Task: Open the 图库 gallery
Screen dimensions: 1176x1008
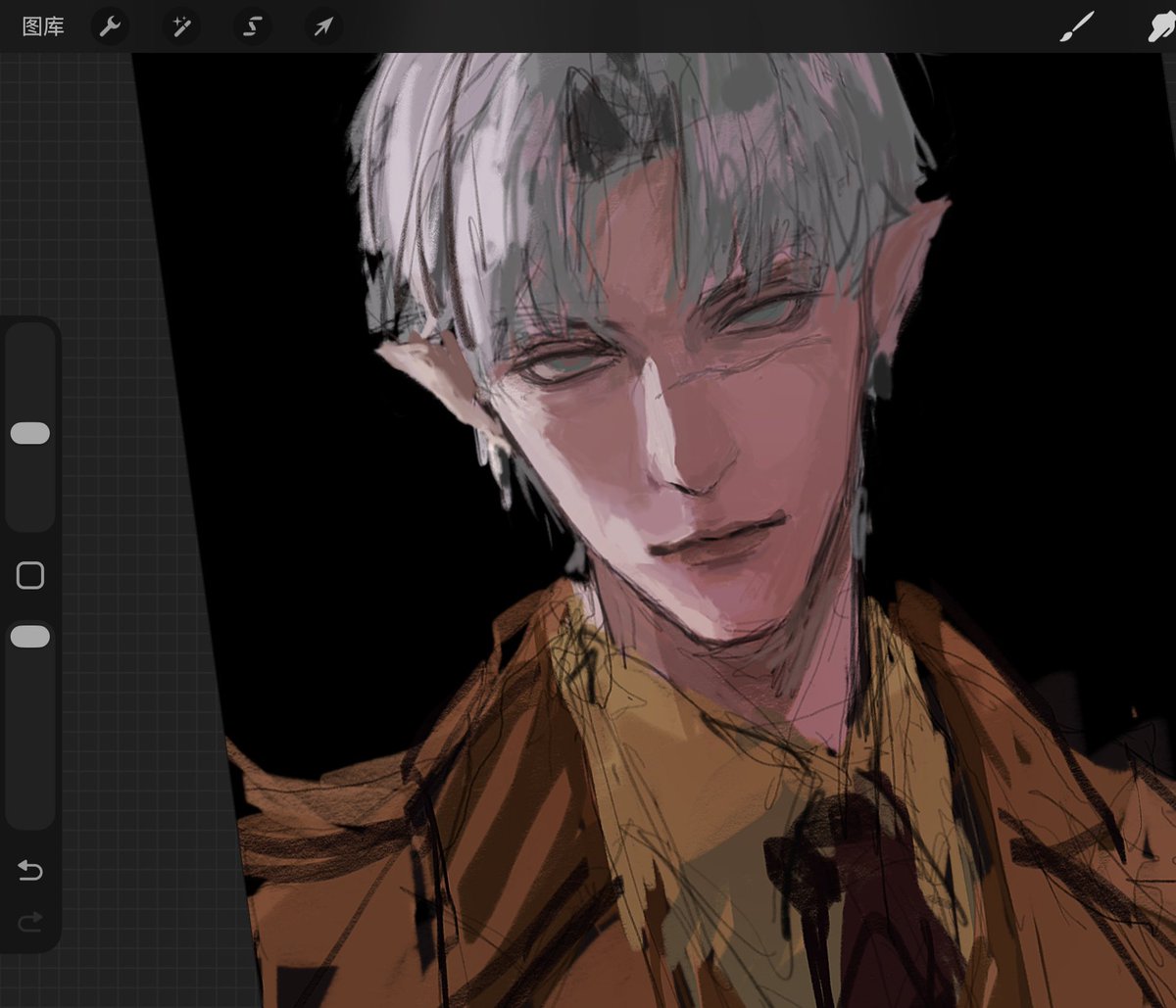Action: click(43, 26)
